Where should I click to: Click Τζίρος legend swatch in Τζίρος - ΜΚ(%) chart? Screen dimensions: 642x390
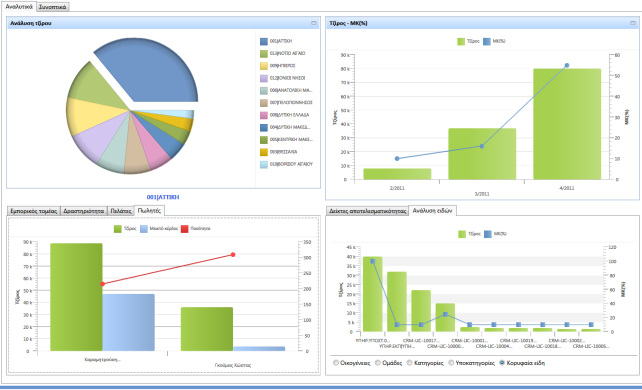(461, 41)
